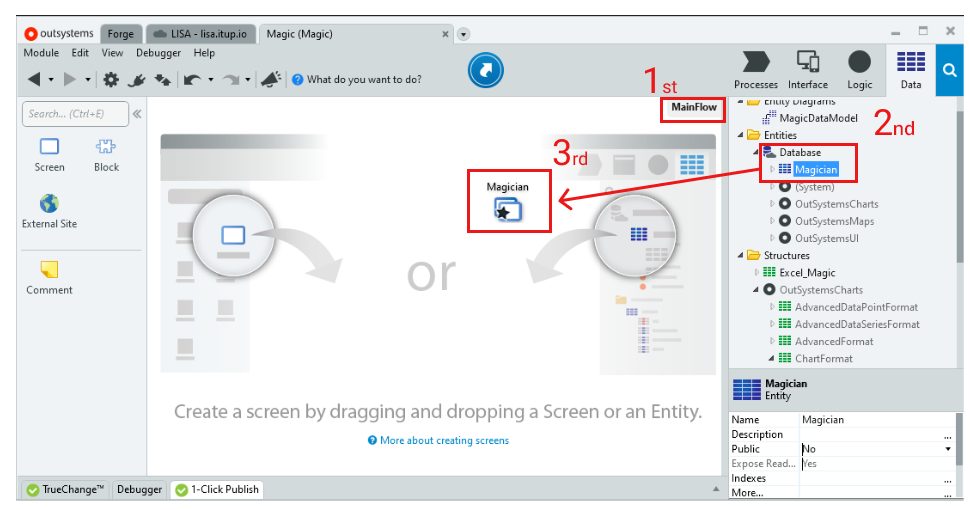Click the megaphone feedback icon

[270, 79]
